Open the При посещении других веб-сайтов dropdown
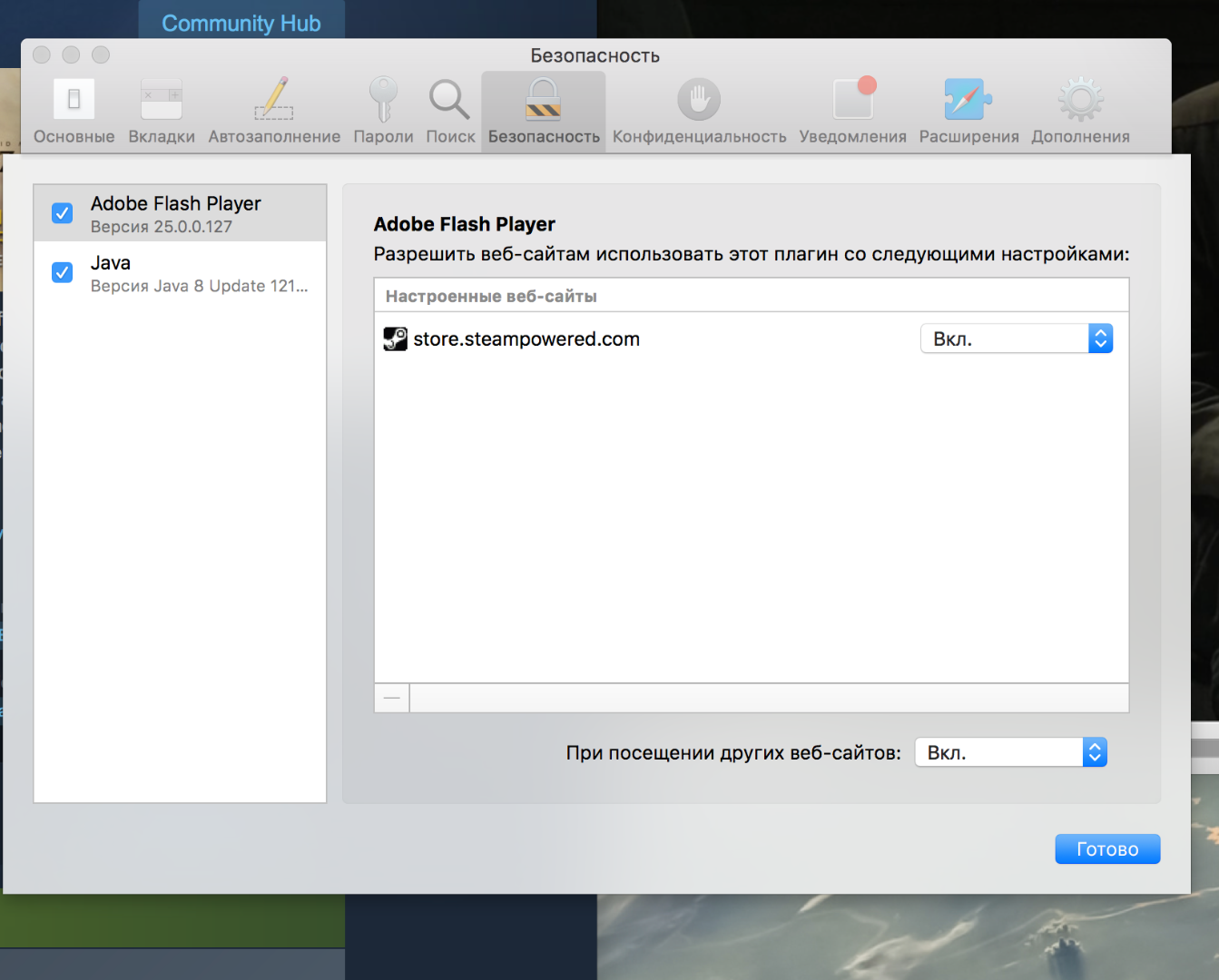This screenshot has width=1219, height=980. tap(1011, 752)
